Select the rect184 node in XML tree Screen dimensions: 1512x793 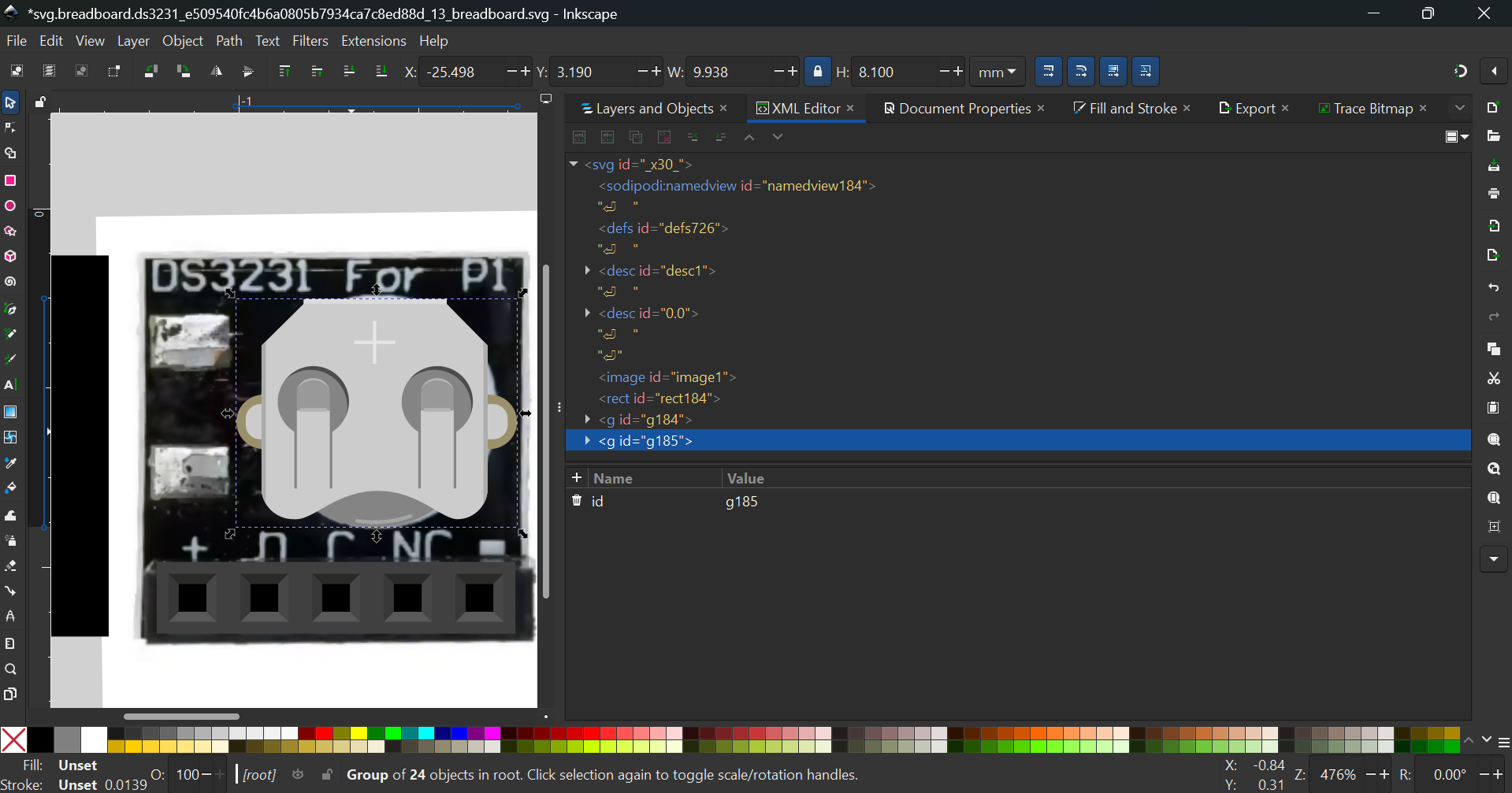[659, 398]
